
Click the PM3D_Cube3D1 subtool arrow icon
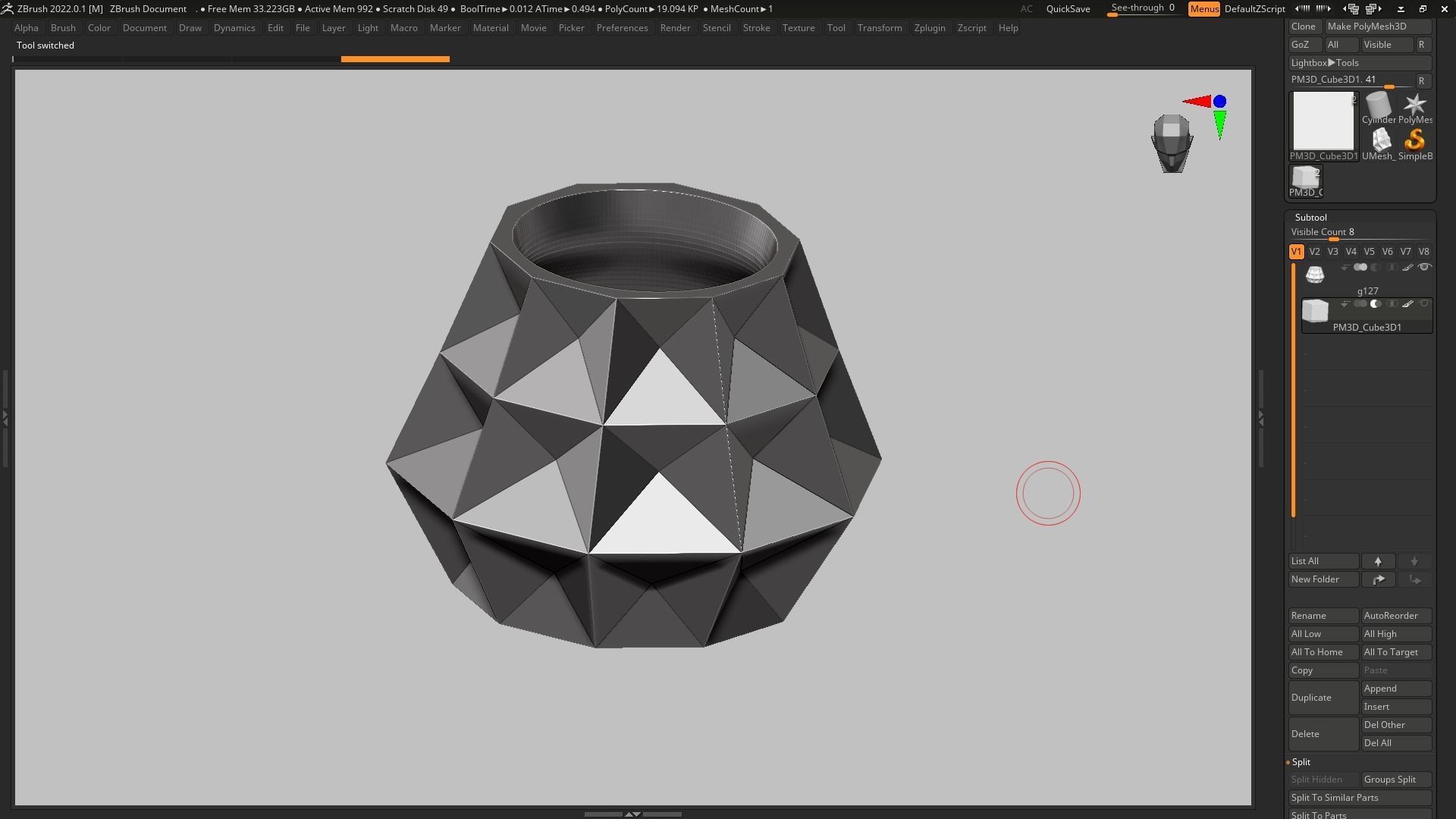pyautogui.click(x=1345, y=303)
